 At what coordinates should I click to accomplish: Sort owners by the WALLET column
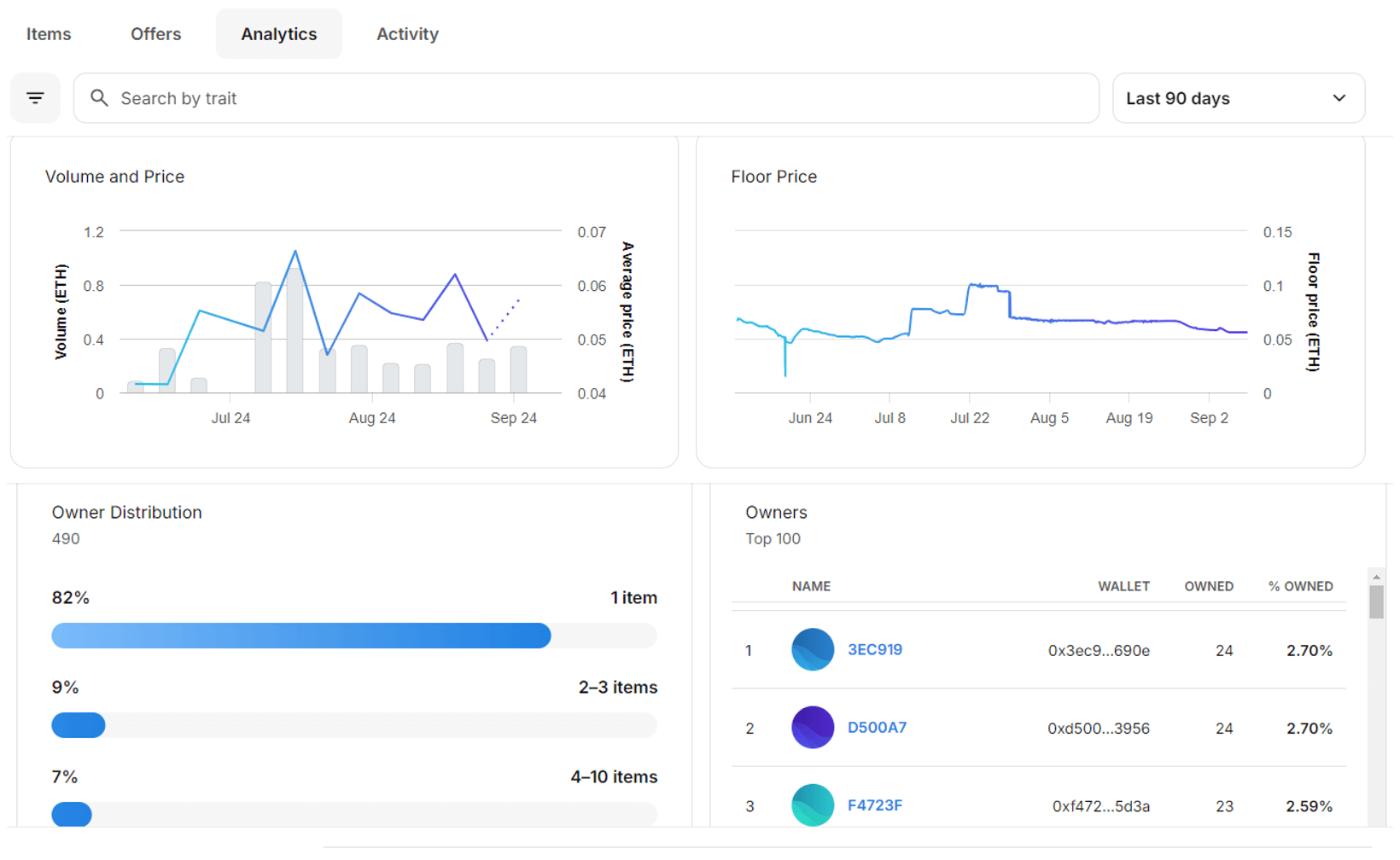pos(1124,586)
